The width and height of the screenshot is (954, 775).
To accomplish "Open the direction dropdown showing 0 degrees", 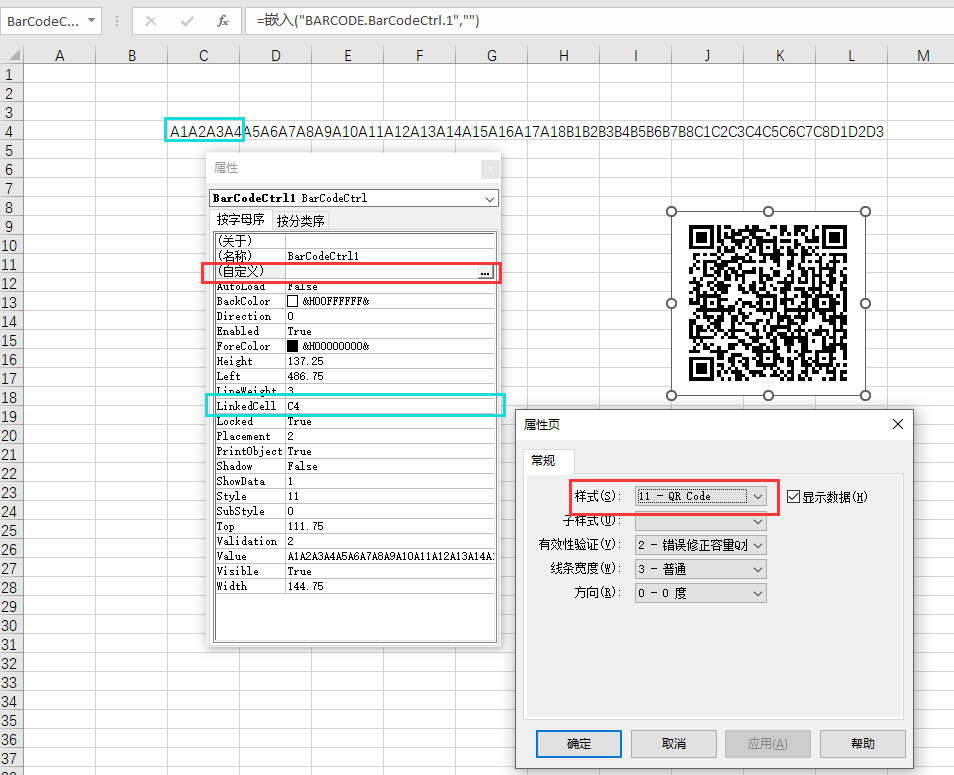I will coord(758,592).
